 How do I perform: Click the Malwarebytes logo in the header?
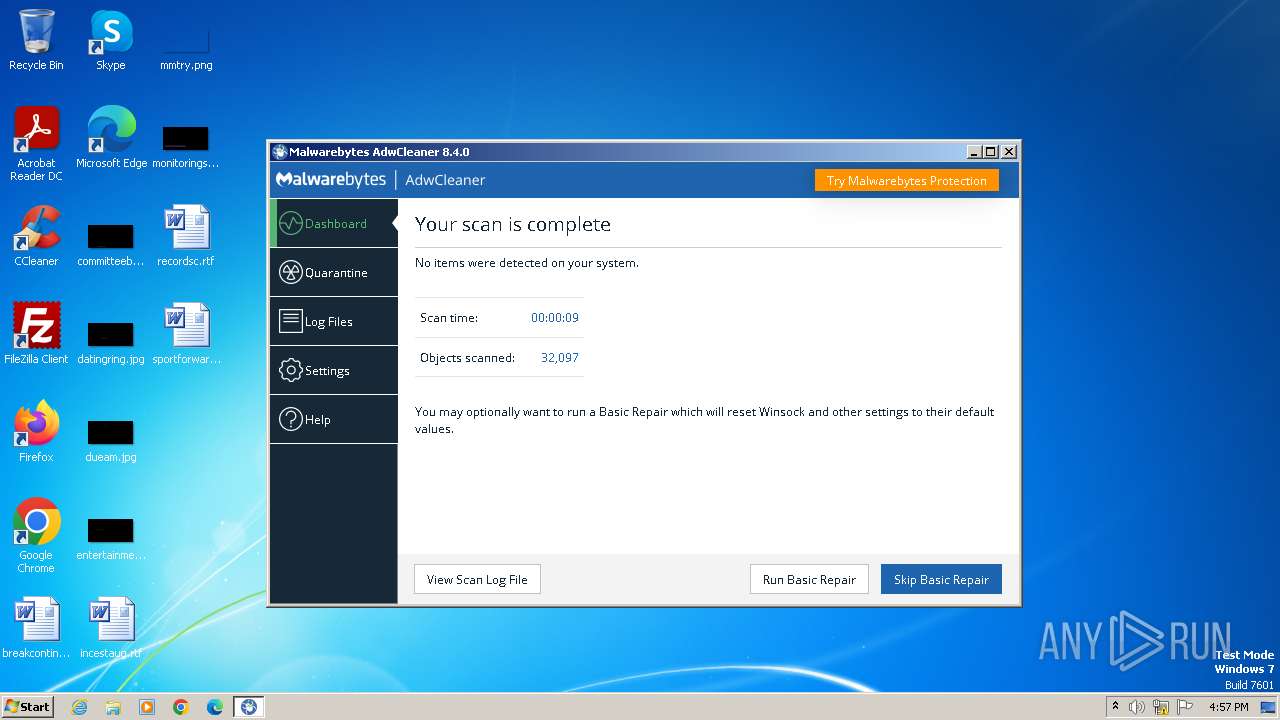[331, 180]
